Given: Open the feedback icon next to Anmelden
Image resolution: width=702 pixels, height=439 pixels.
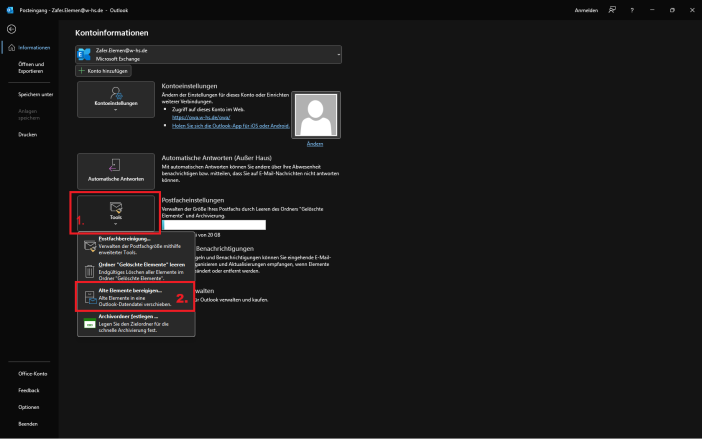Looking at the screenshot, I should point(612,9).
